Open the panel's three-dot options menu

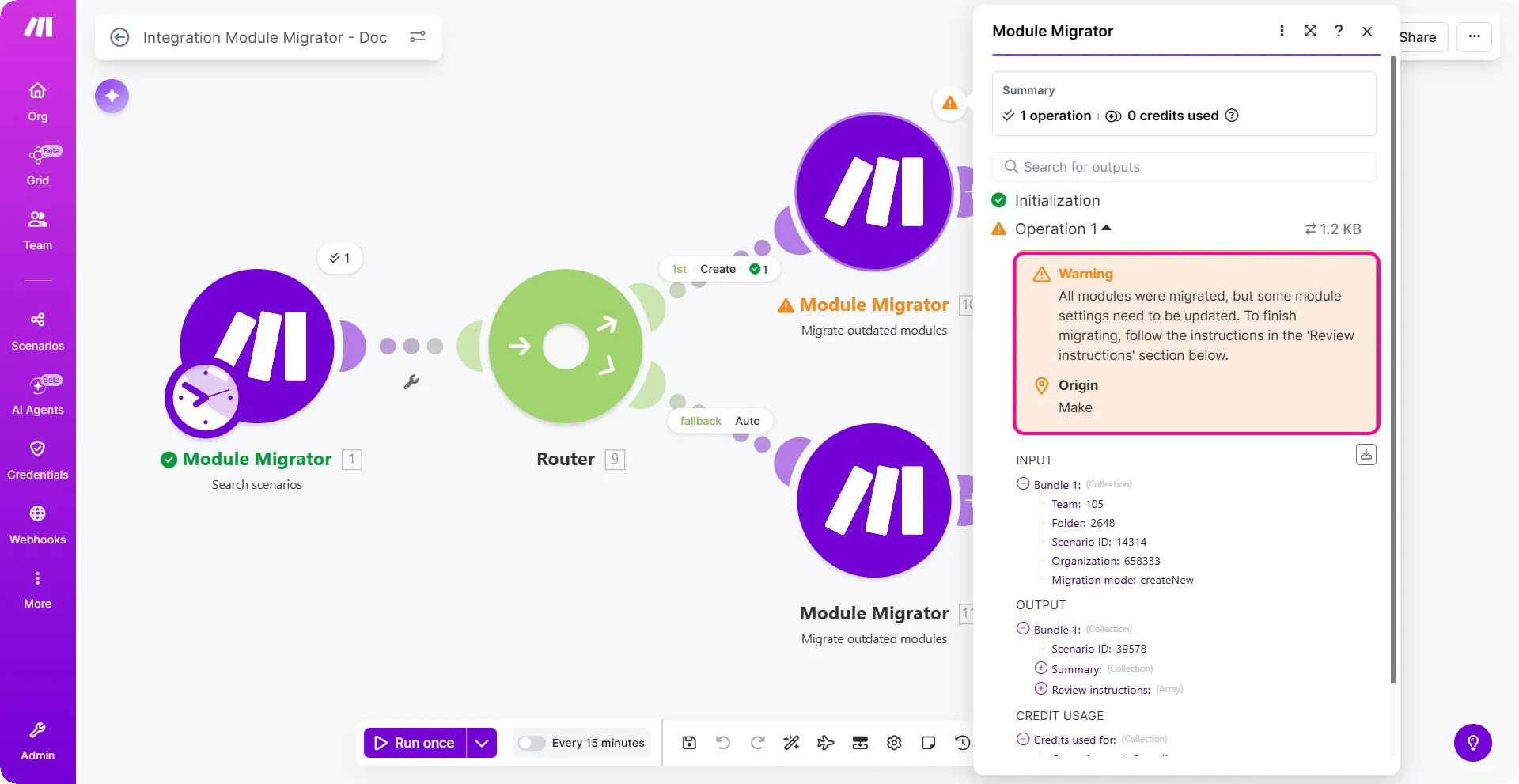[x=1282, y=31]
